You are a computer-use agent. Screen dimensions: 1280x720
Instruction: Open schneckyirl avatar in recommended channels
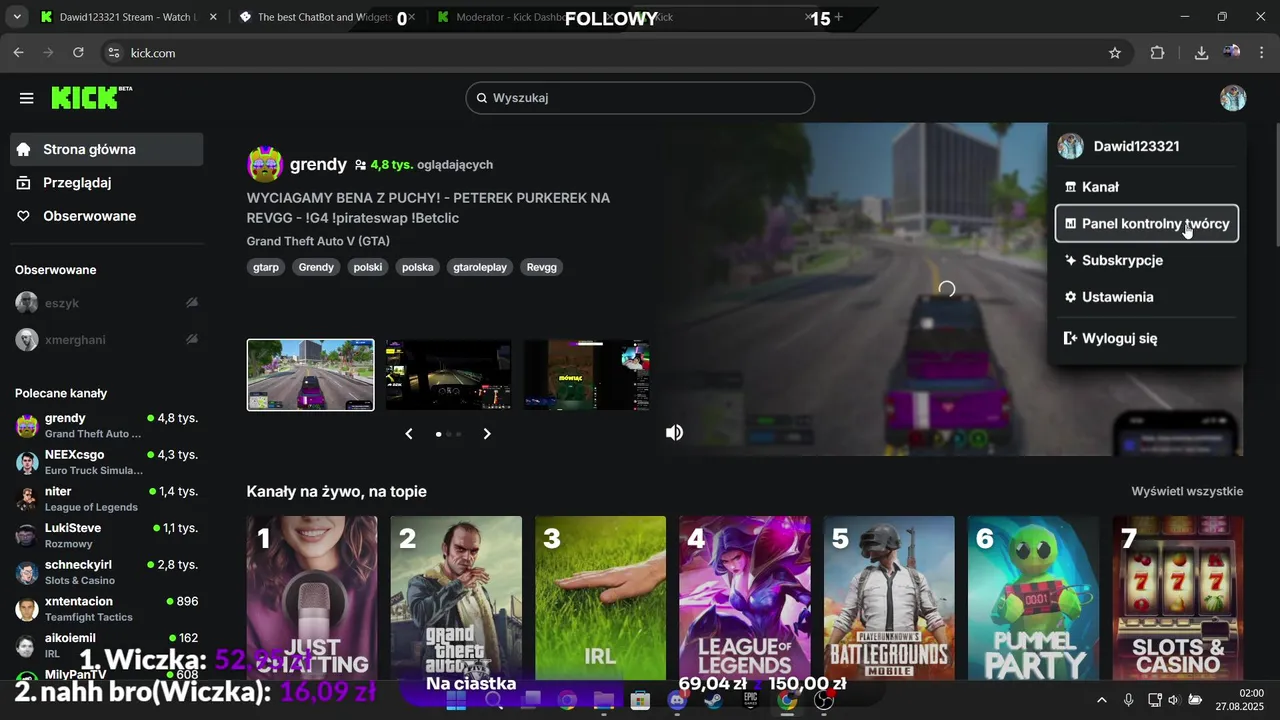click(27, 572)
